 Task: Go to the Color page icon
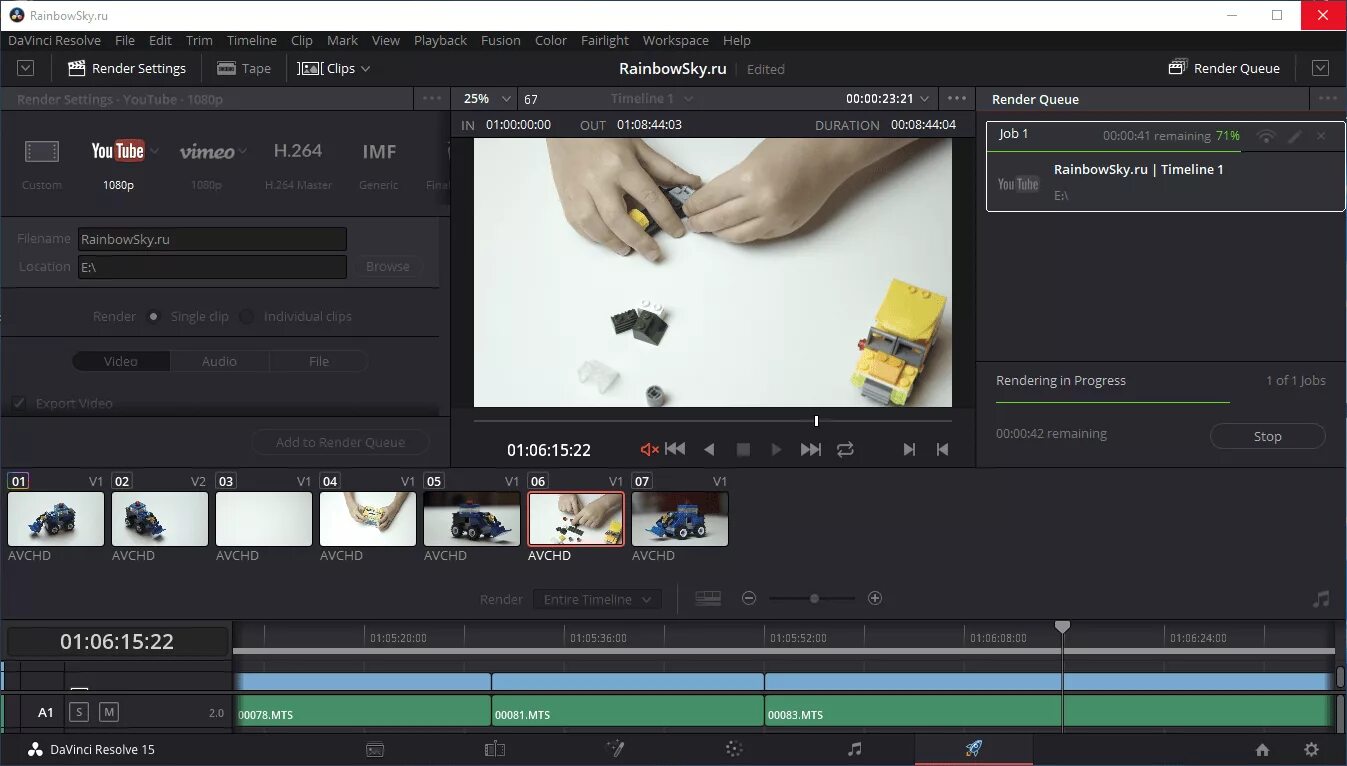pos(734,749)
